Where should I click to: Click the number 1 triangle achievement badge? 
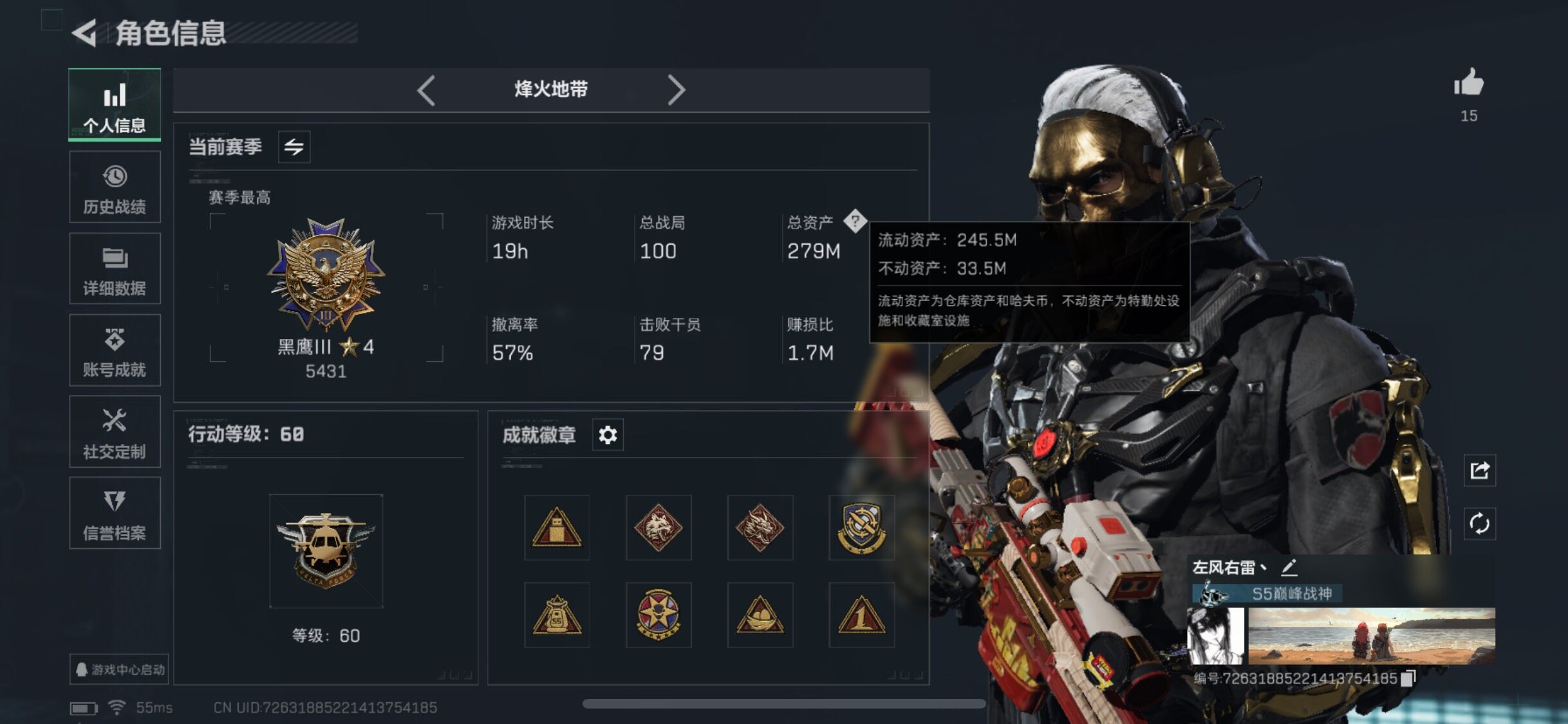861,615
